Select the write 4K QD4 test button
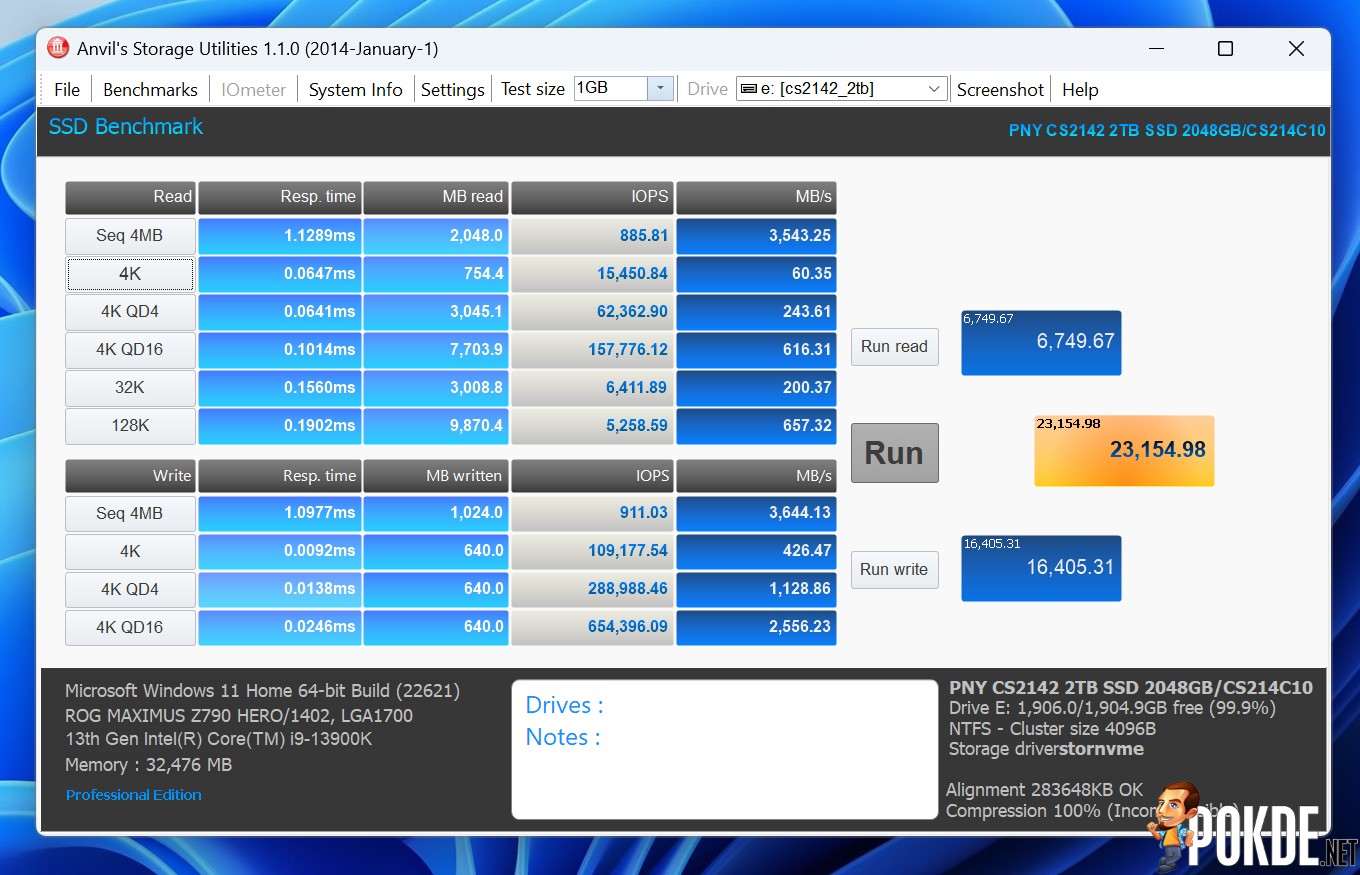 click(x=130, y=590)
